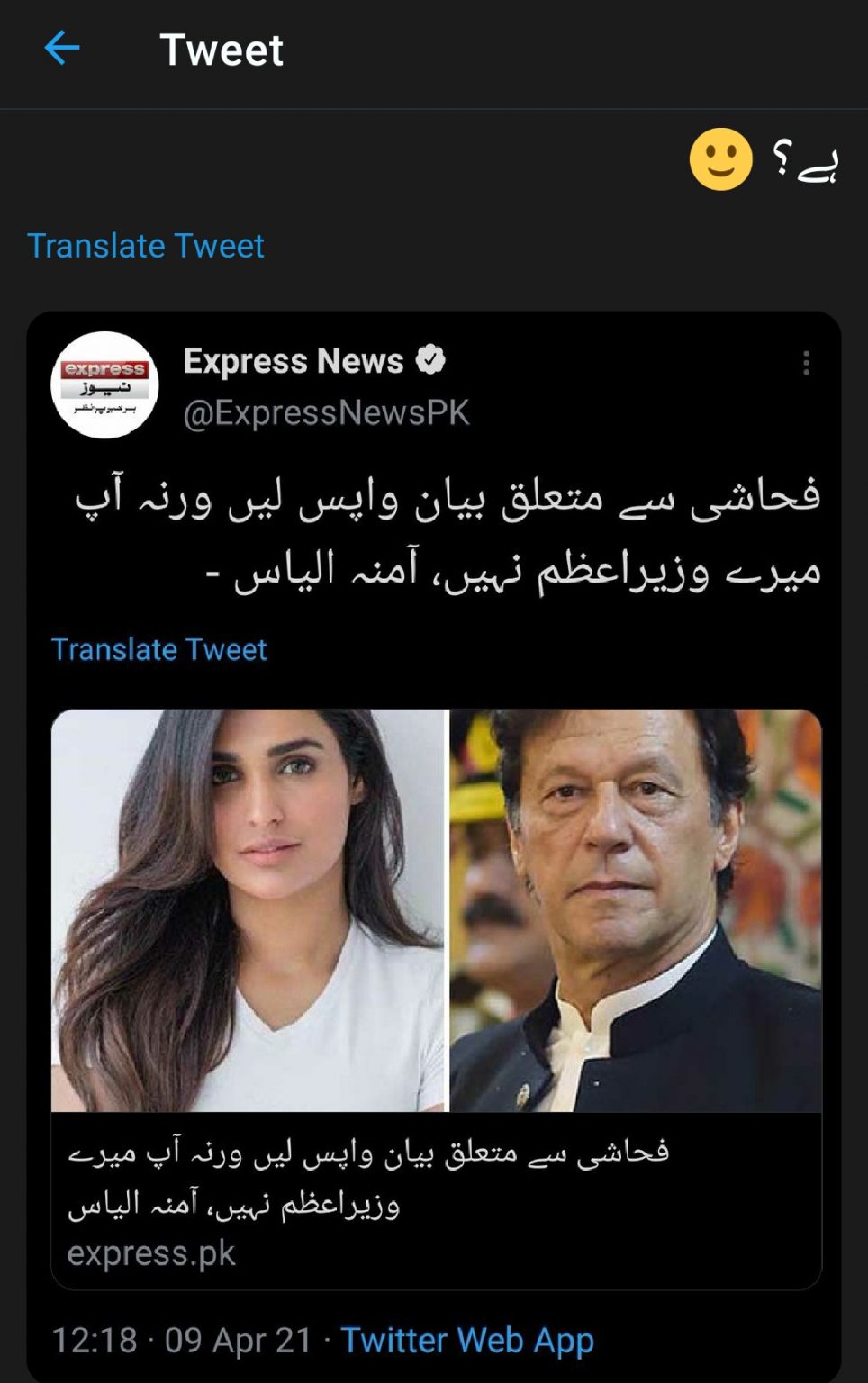Screen dimensions: 868x1383
Task: Tap the quoted tweet's Urdu body text
Action: point(448,533)
